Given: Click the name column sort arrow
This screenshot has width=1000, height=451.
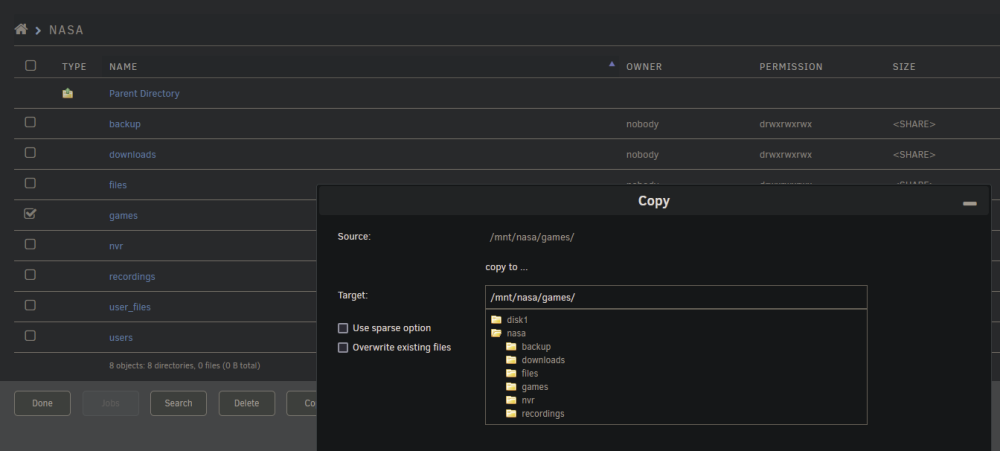Looking at the screenshot, I should pyautogui.click(x=612, y=64).
